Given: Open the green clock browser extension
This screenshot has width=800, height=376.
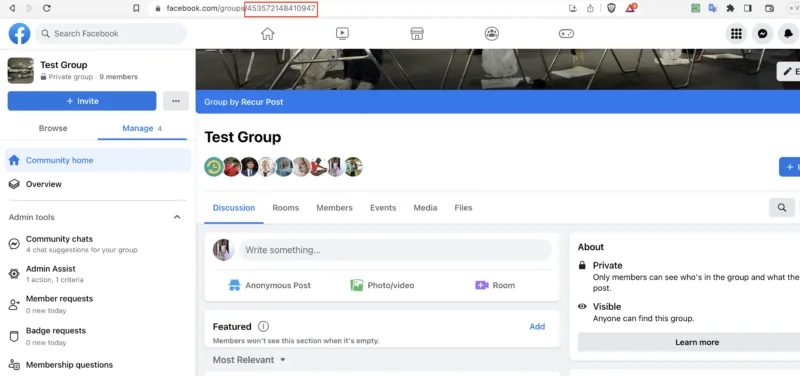Looking at the screenshot, I should click(695, 8).
